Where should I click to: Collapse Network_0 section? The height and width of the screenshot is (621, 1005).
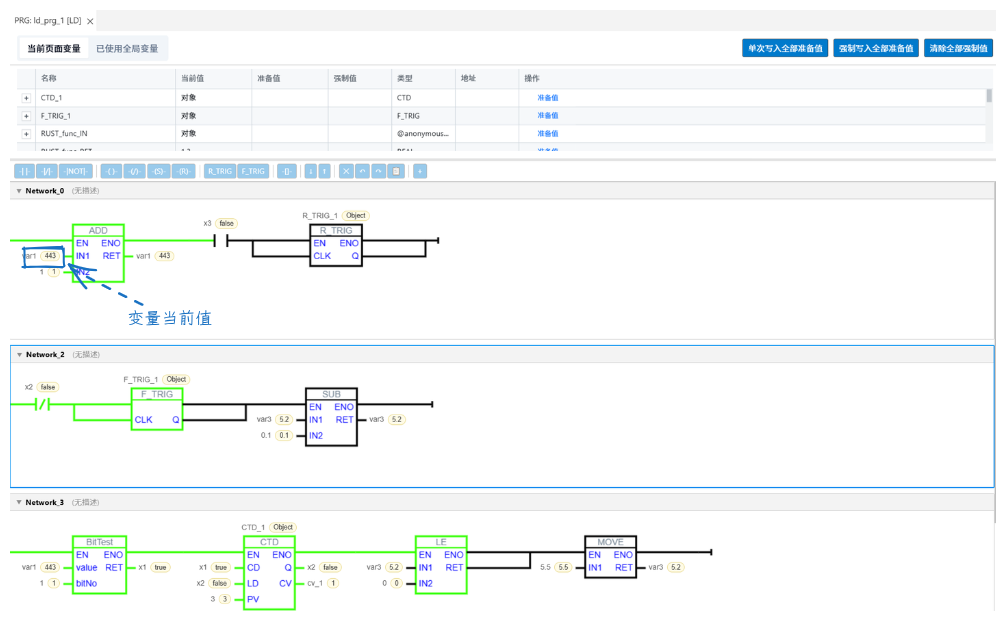[x=19, y=191]
